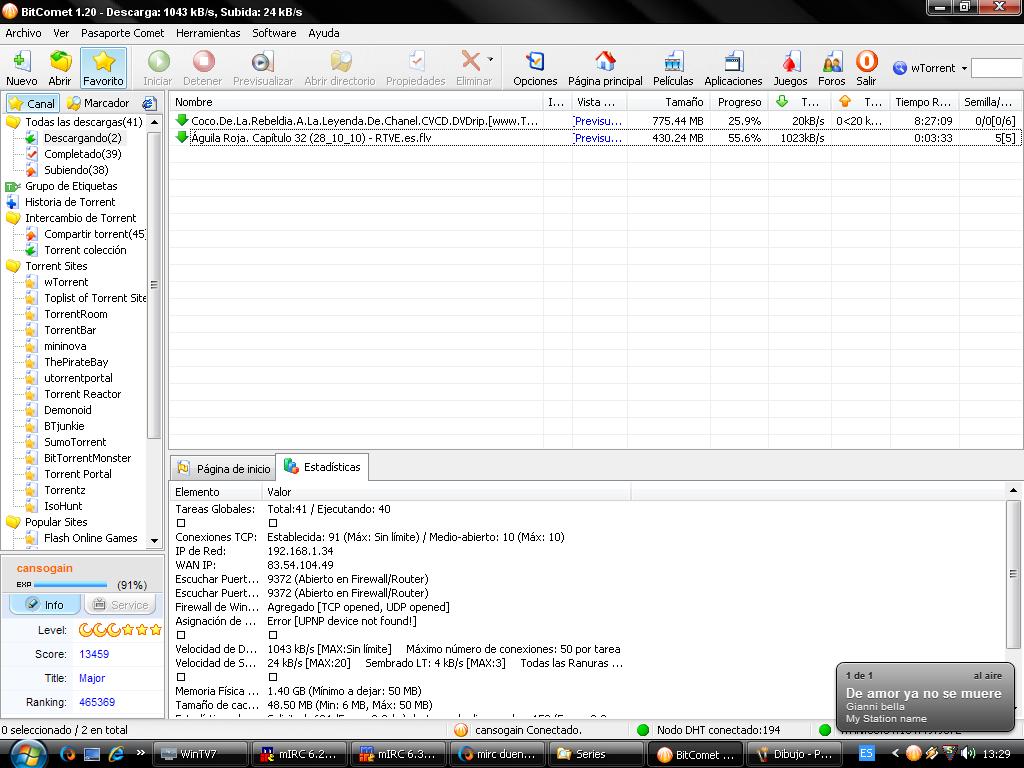Image resolution: width=1024 pixels, height=768 pixels.
Task: Sort list by Tamaño column header
Action: coord(668,102)
